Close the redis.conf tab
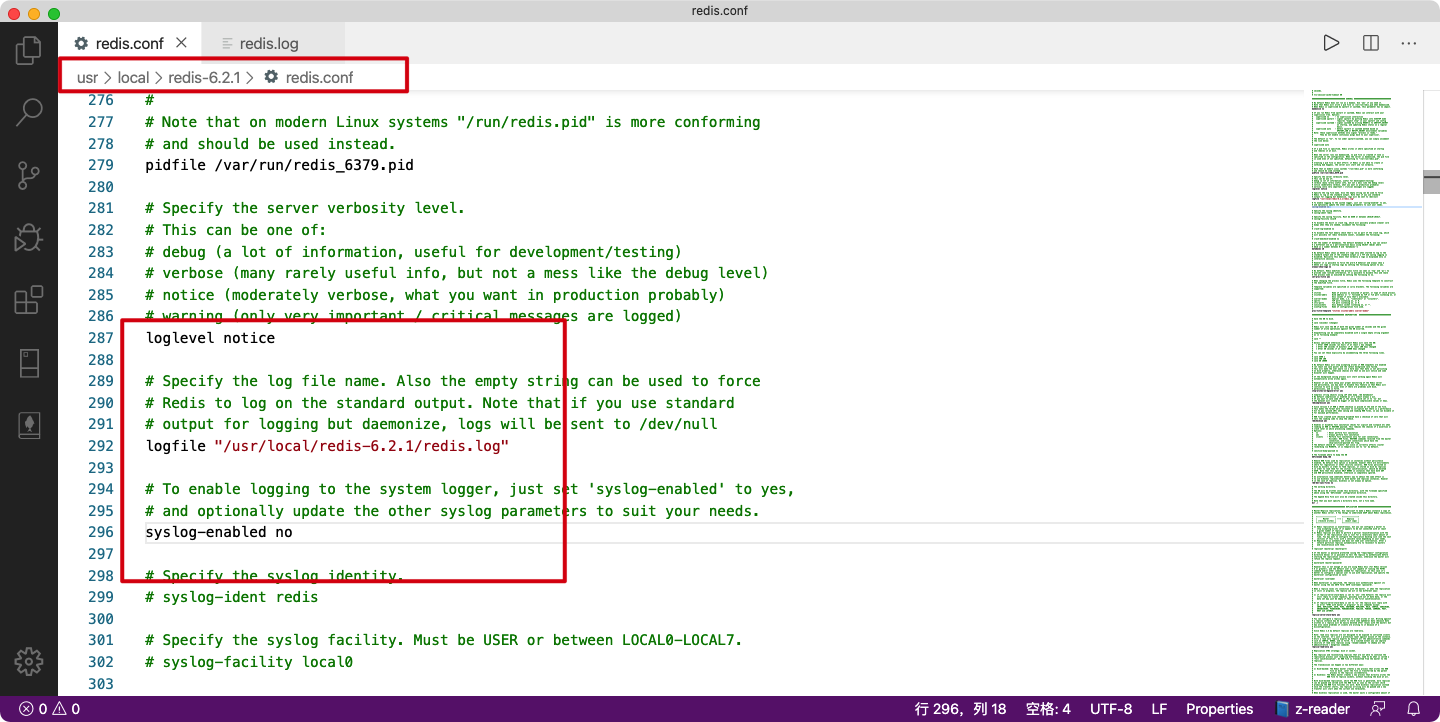The image size is (1440, 722). point(181,43)
